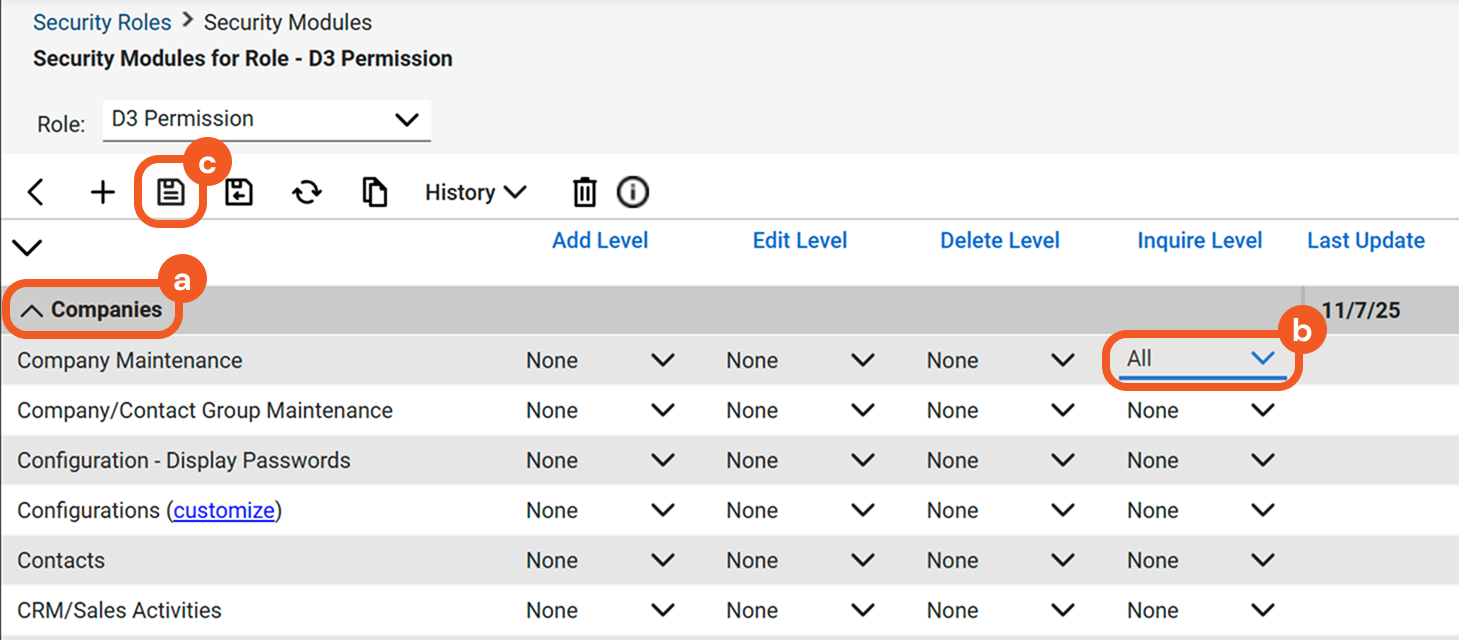The image size is (1459, 640).
Task: Open Contacts Add Level dropdown
Action: 600,560
